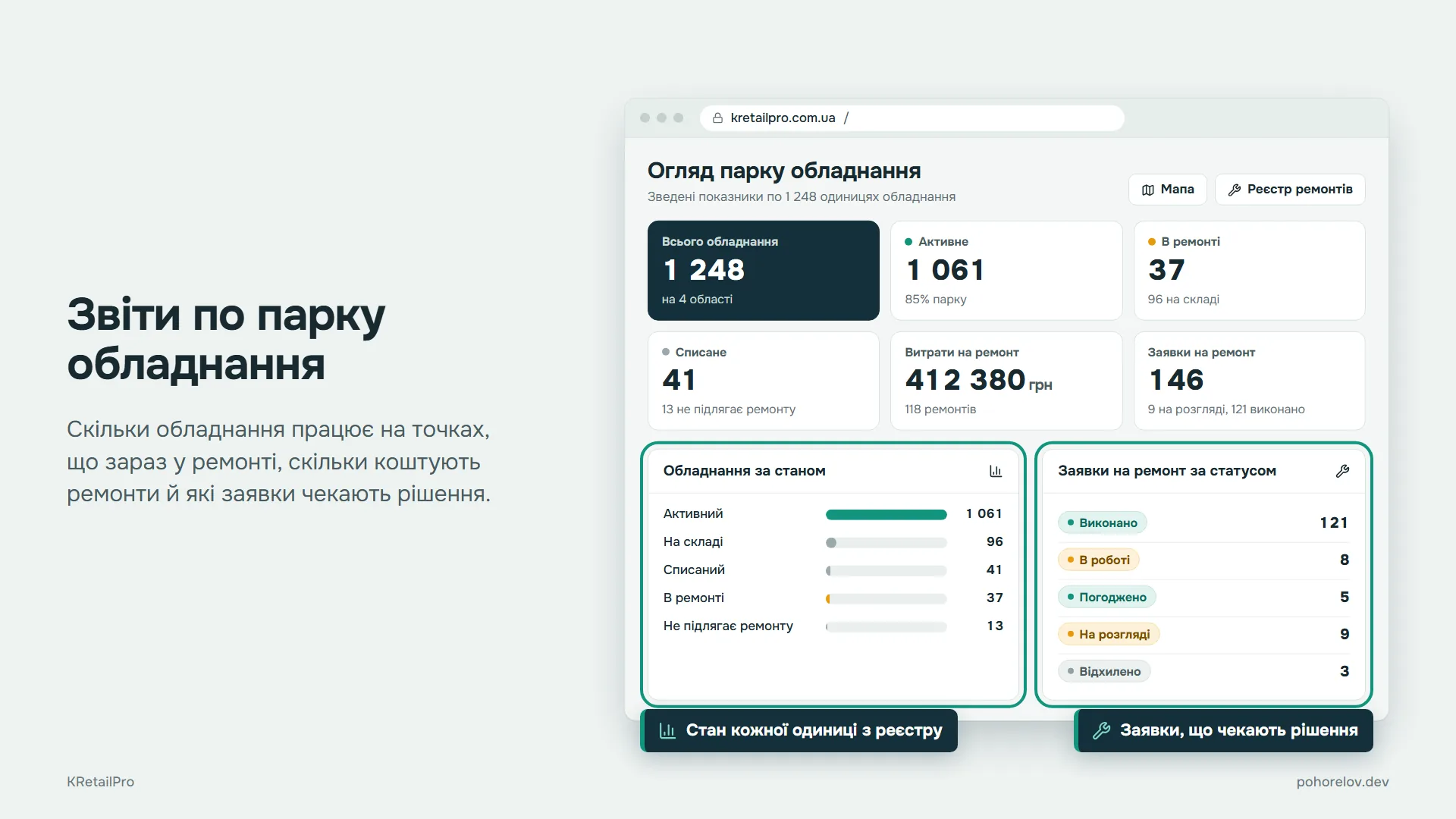Click the map icon in the Мапа button

[x=1148, y=190]
